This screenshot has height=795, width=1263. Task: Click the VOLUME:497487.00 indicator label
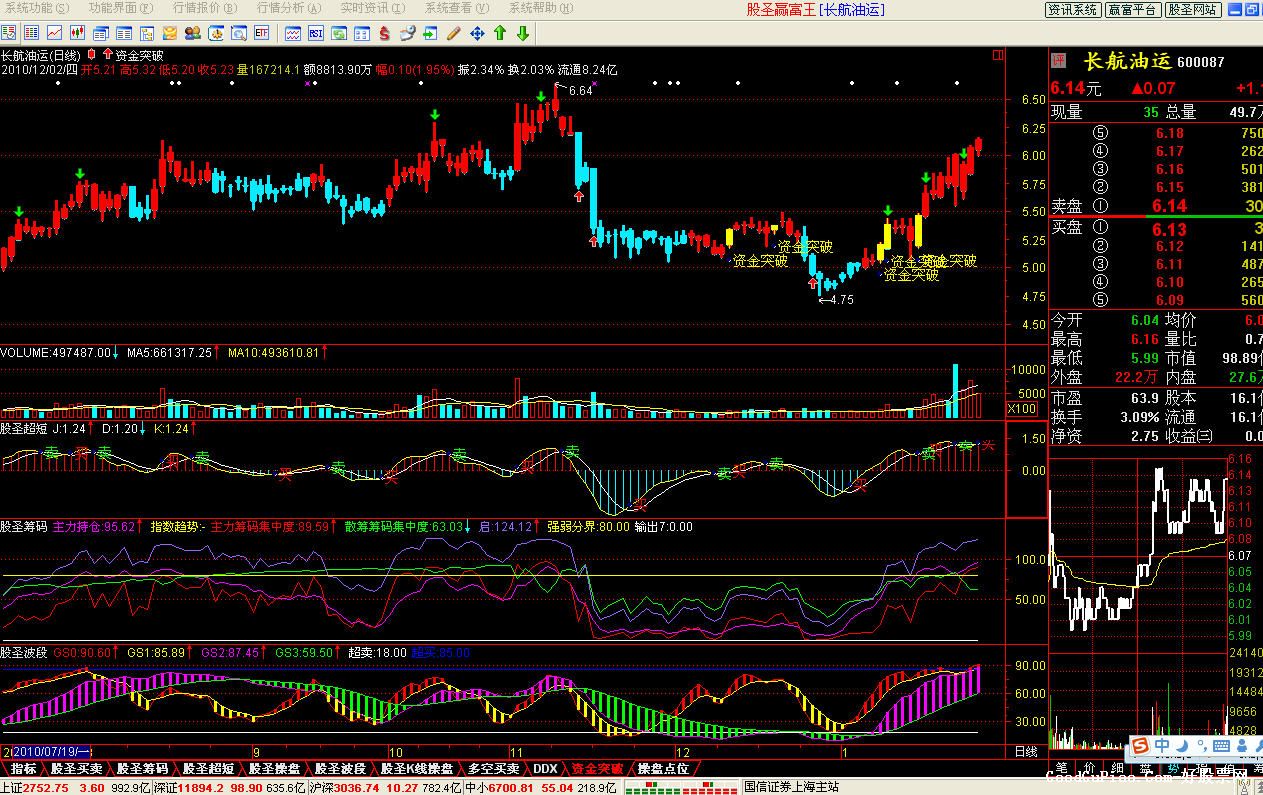point(55,353)
